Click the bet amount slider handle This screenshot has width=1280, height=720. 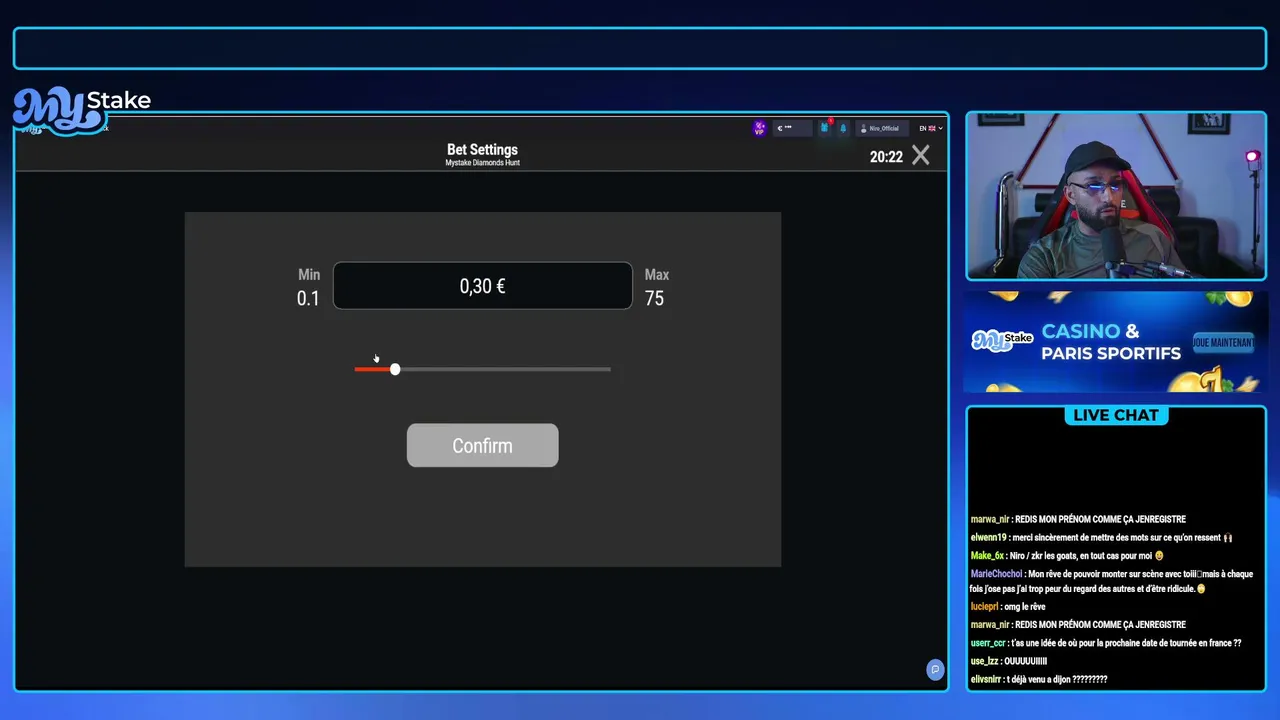[395, 369]
